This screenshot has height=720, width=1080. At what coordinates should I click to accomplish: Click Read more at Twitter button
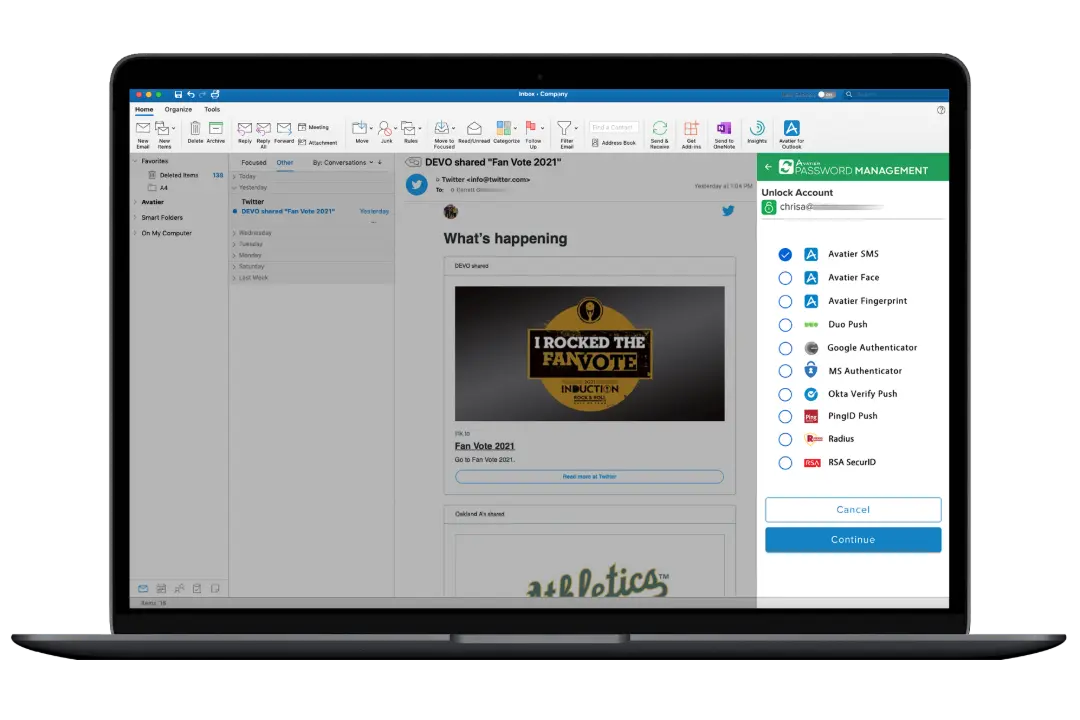(x=589, y=477)
